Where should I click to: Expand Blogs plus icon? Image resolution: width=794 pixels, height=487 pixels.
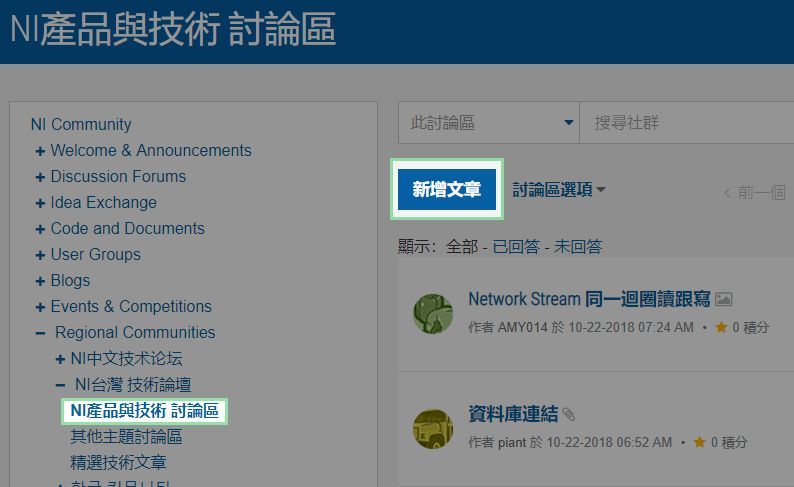(40, 281)
